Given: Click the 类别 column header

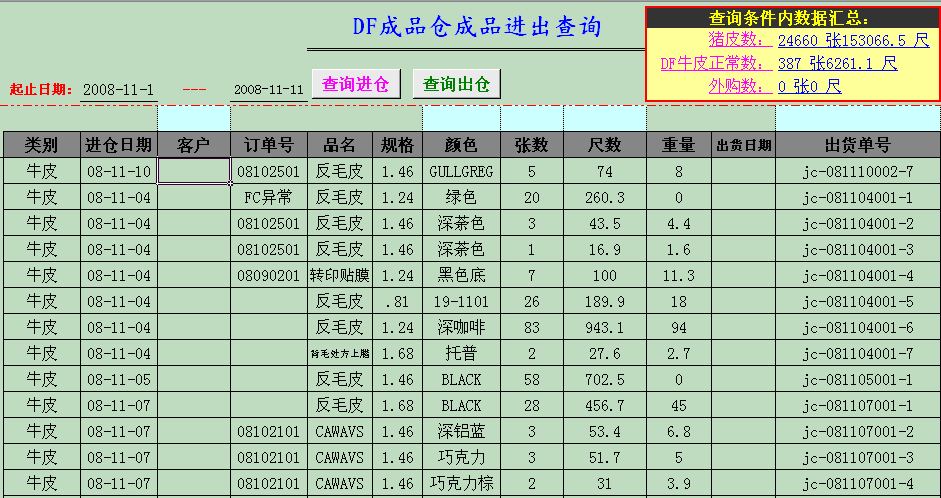Looking at the screenshot, I should tap(41, 145).
